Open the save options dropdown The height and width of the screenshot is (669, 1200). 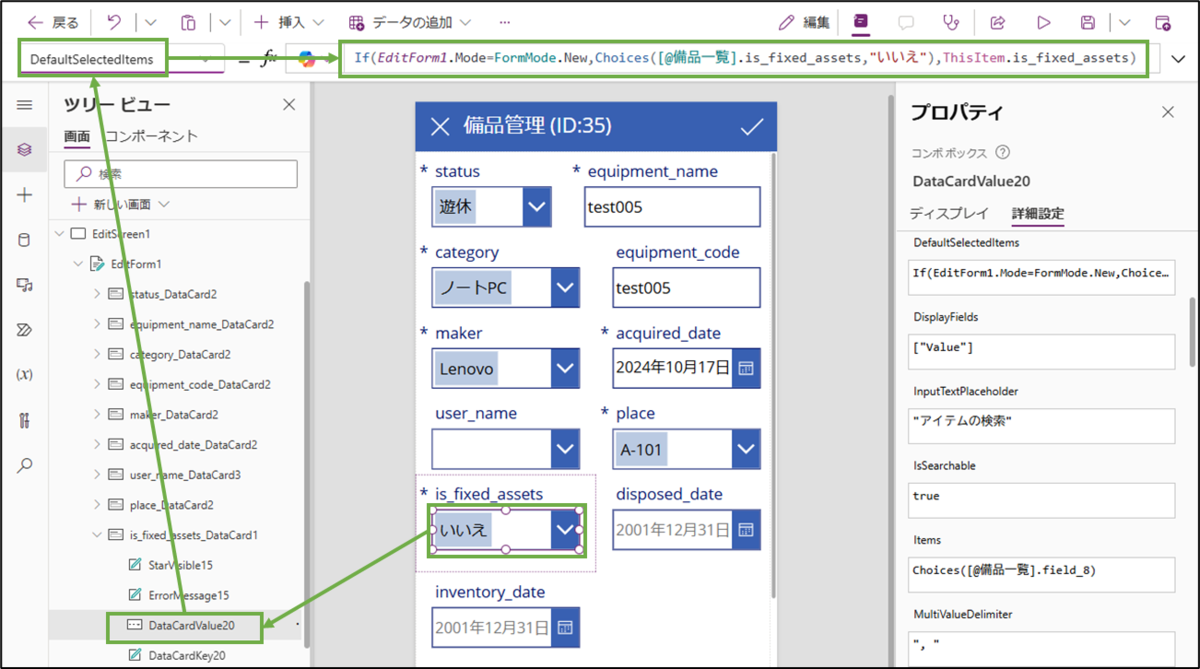[x=1125, y=22]
